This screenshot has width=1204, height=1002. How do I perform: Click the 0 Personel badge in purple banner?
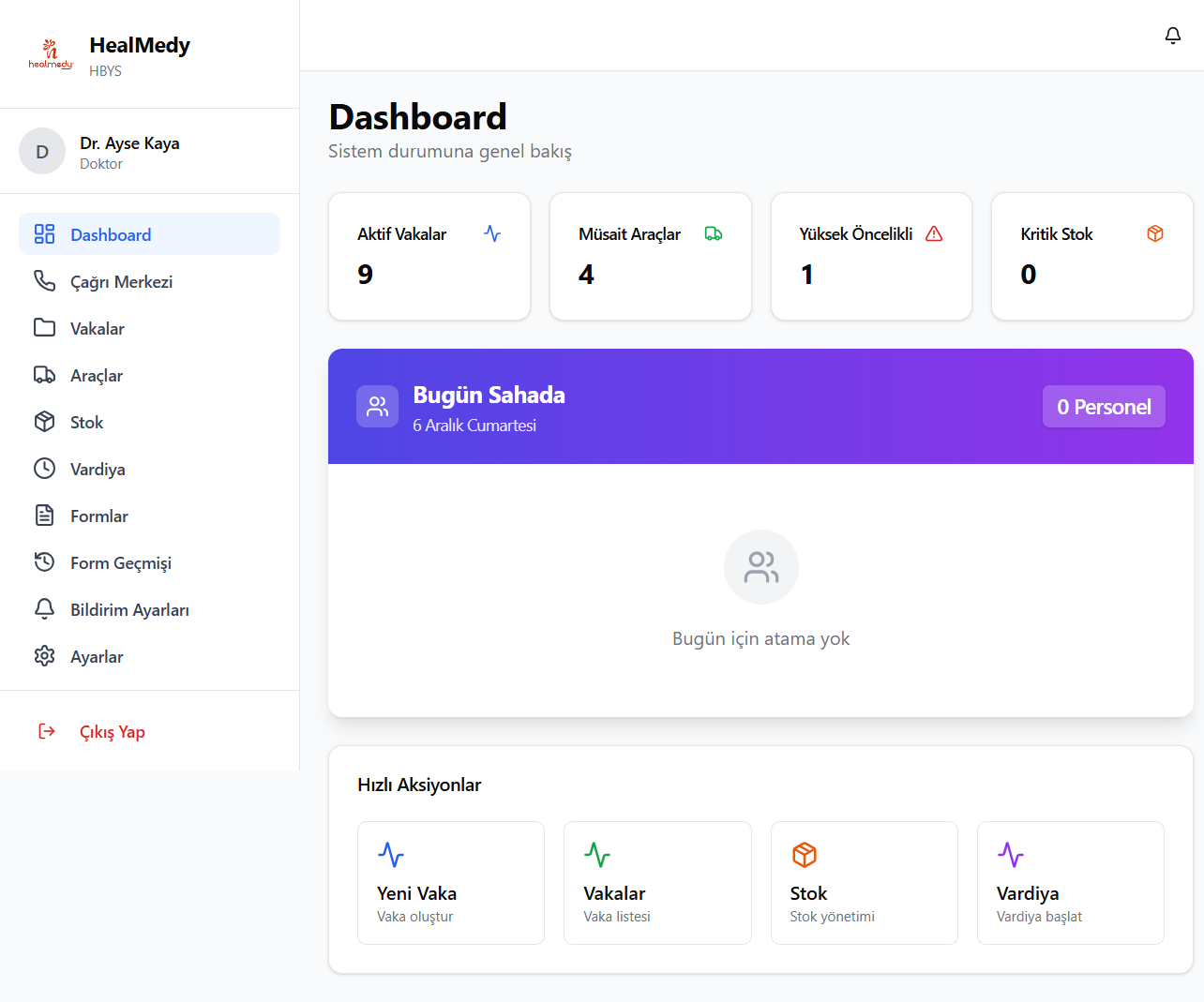coord(1104,406)
